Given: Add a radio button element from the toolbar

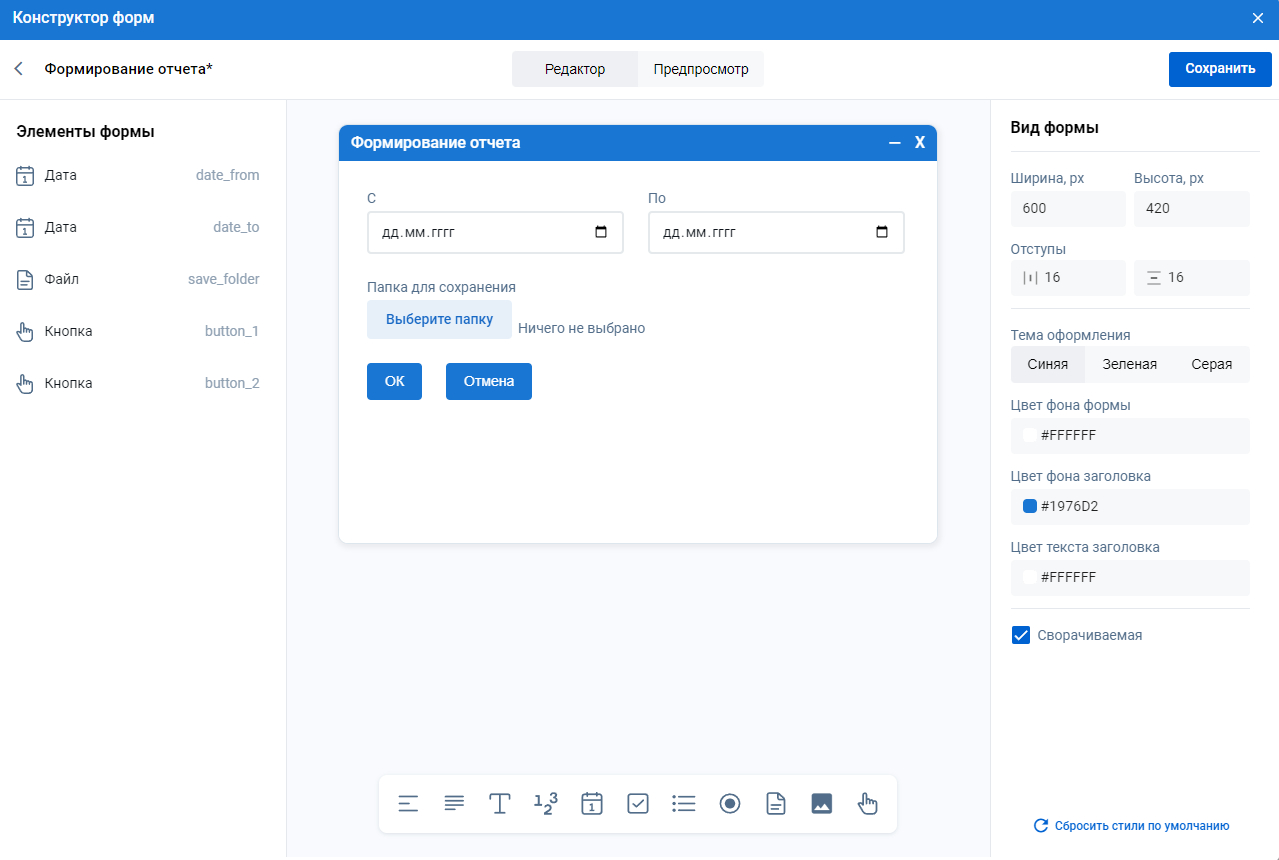Looking at the screenshot, I should coord(730,803).
